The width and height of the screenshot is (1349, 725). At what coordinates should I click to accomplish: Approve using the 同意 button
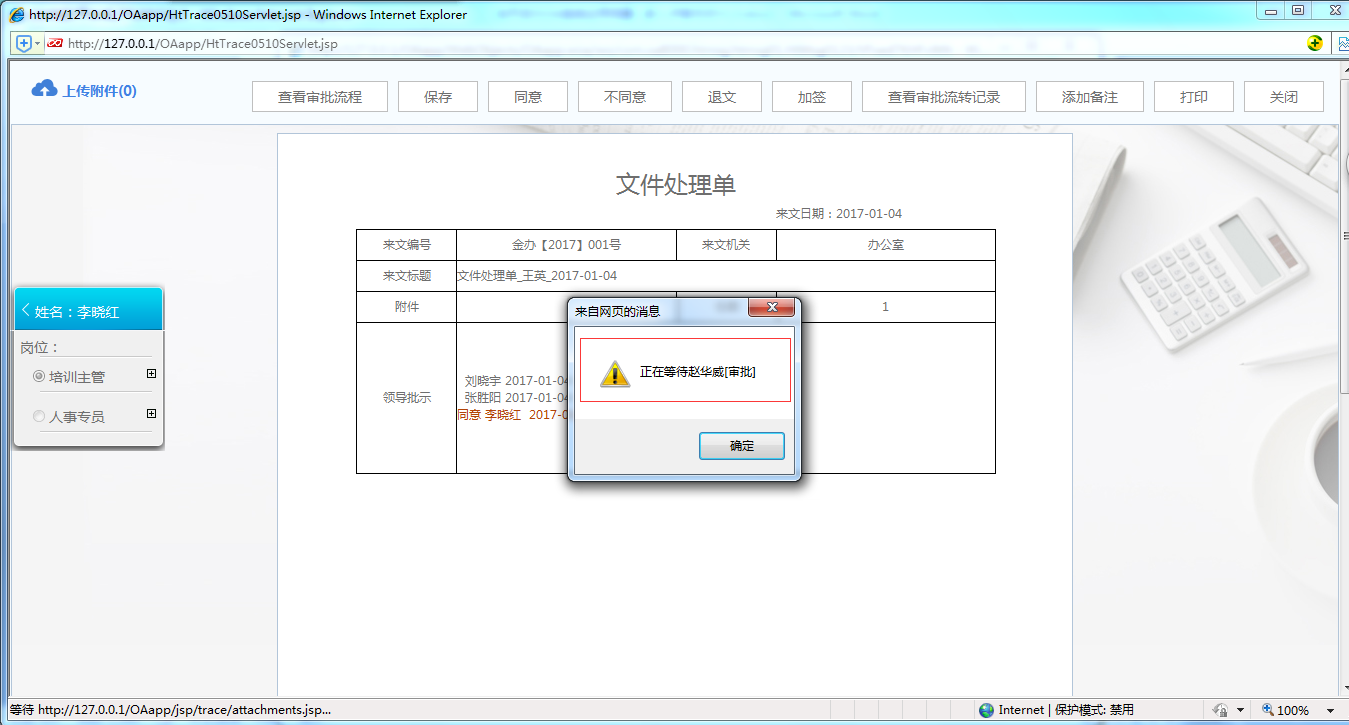(x=528, y=97)
